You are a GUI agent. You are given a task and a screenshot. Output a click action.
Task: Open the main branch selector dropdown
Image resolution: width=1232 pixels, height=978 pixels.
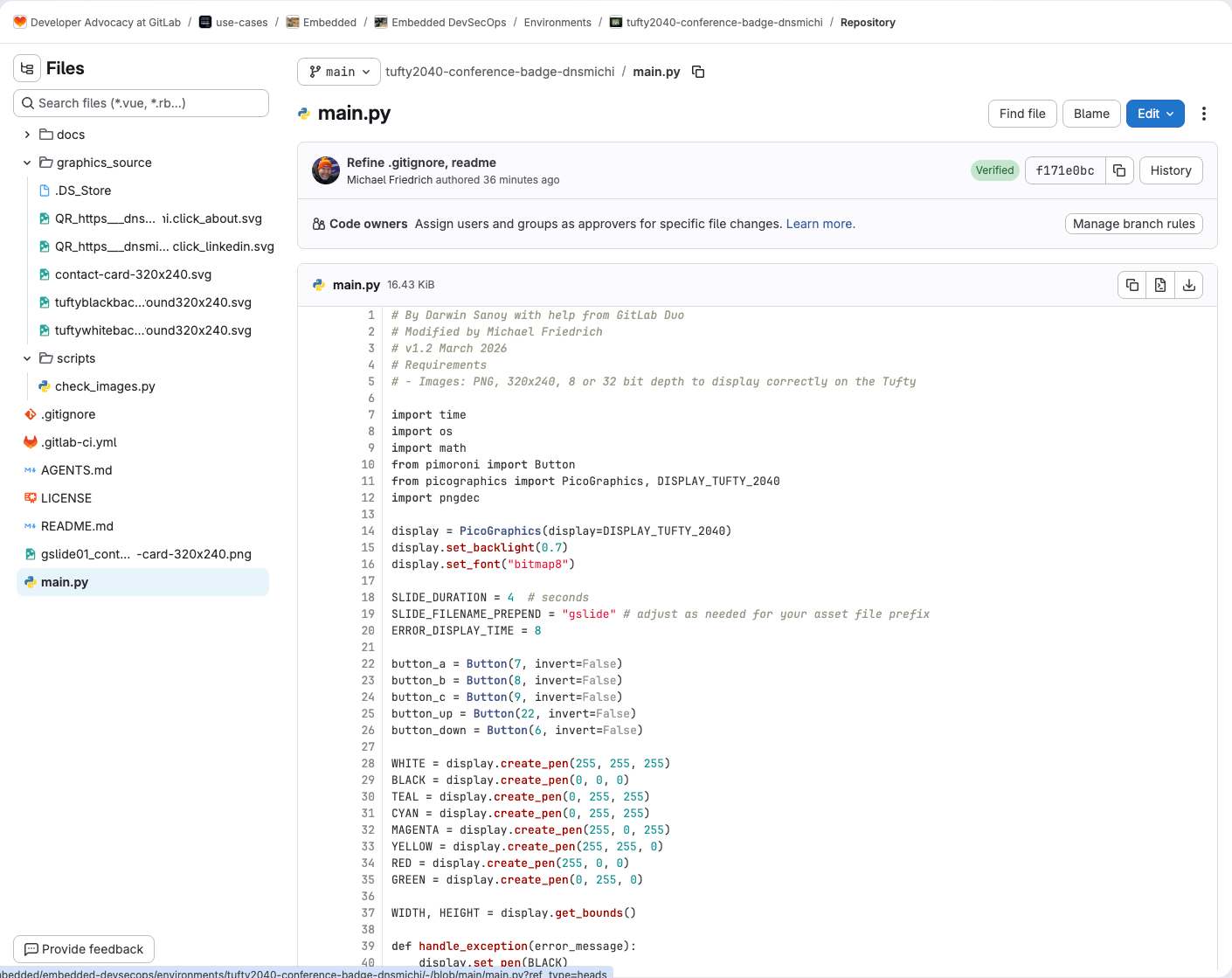pos(339,72)
